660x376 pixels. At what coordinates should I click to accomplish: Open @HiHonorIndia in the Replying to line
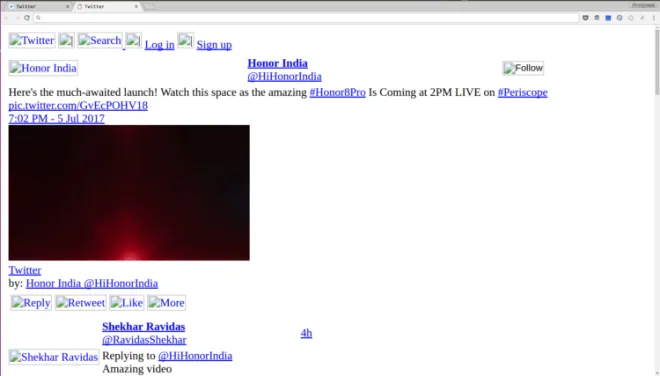(195, 356)
